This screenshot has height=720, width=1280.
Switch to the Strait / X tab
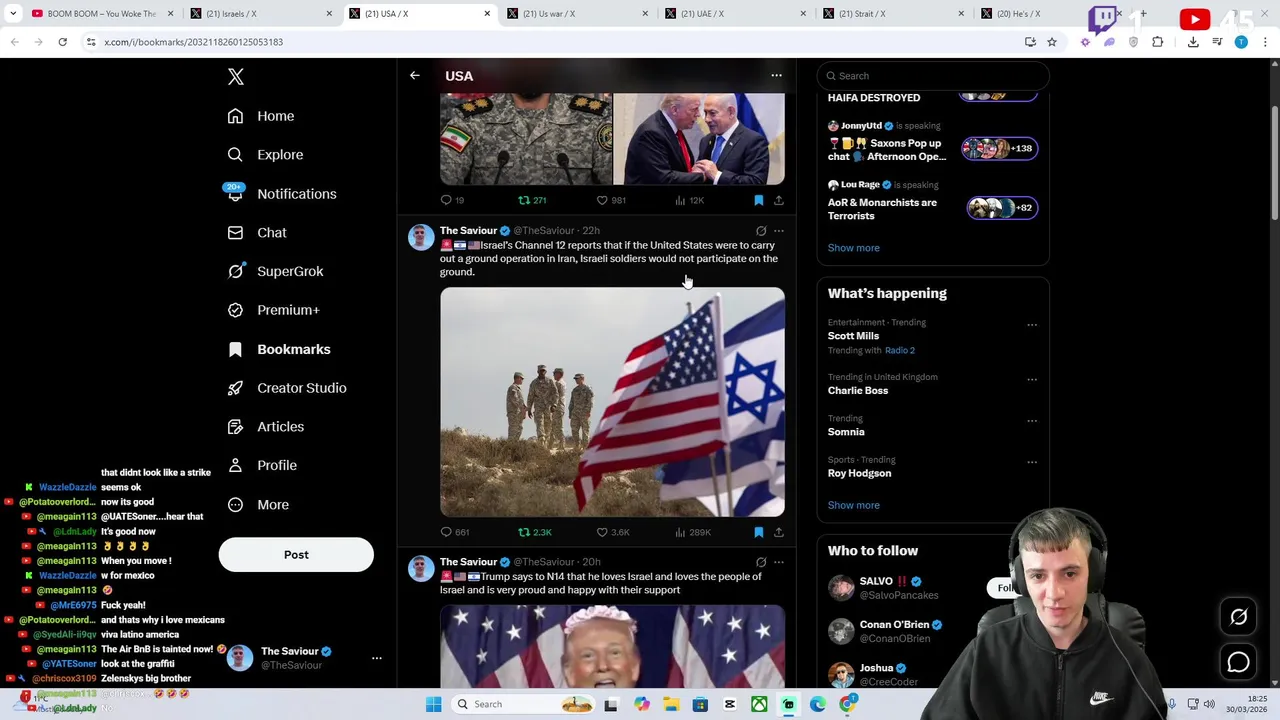[891, 14]
